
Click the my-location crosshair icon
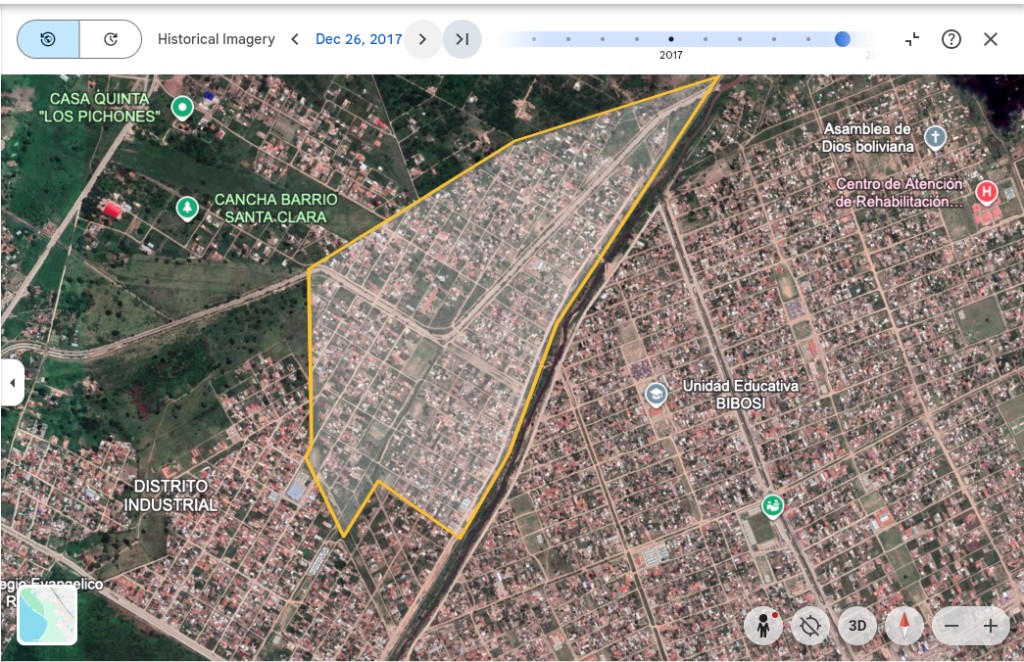click(x=811, y=626)
